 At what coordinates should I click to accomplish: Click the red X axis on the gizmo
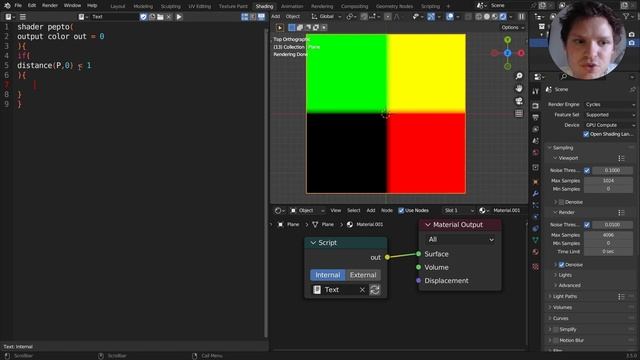(521, 53)
